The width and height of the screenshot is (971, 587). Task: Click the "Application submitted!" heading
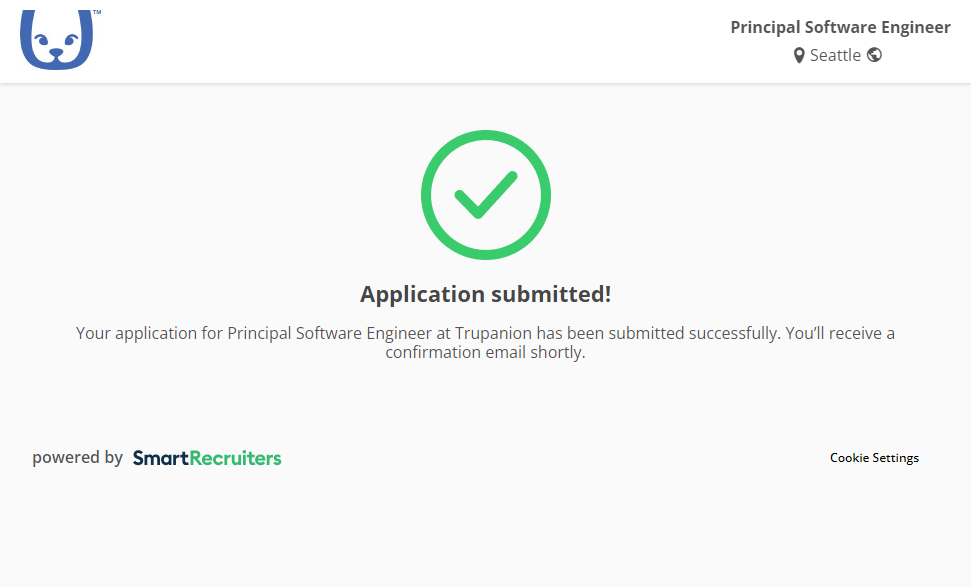point(485,294)
